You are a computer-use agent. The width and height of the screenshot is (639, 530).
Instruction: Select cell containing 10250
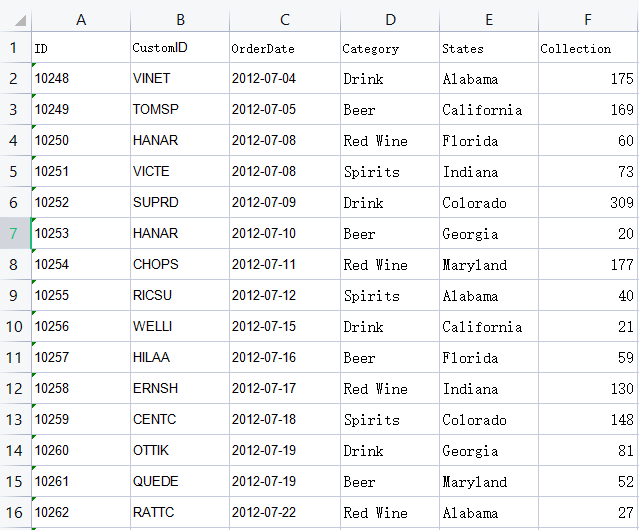point(81,140)
